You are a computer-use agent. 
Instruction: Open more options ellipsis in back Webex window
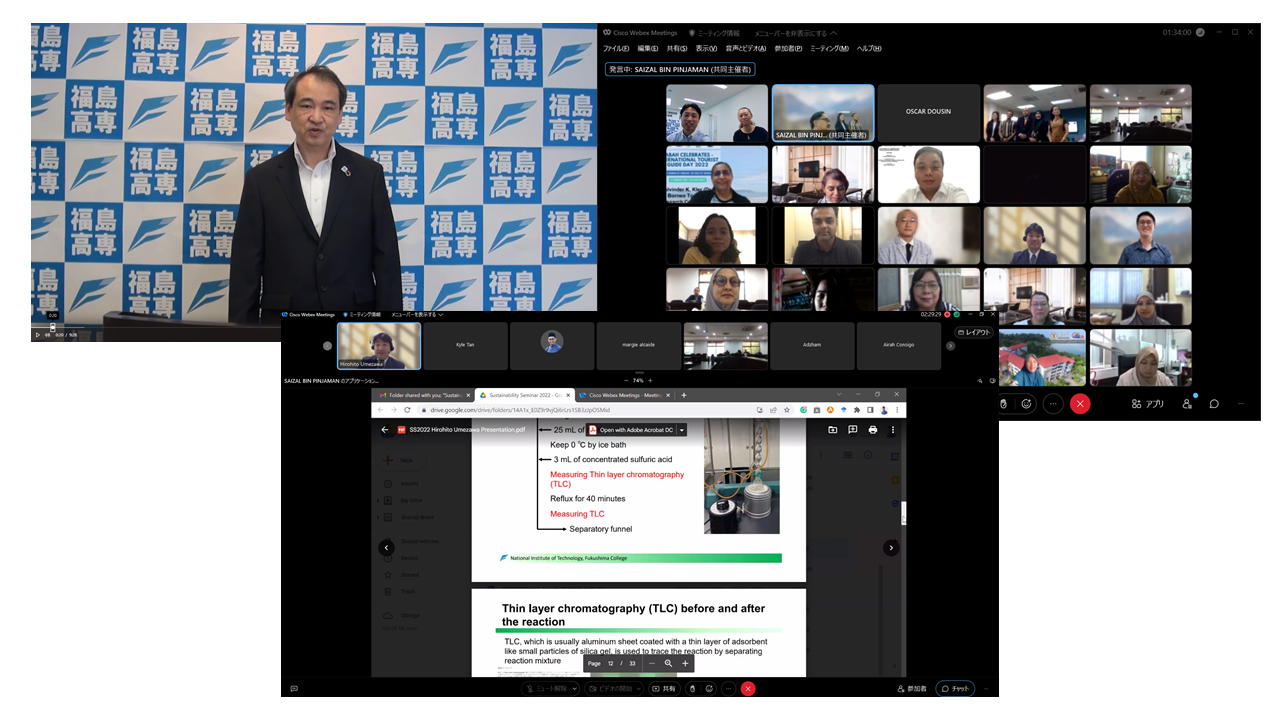pyautogui.click(x=1053, y=404)
